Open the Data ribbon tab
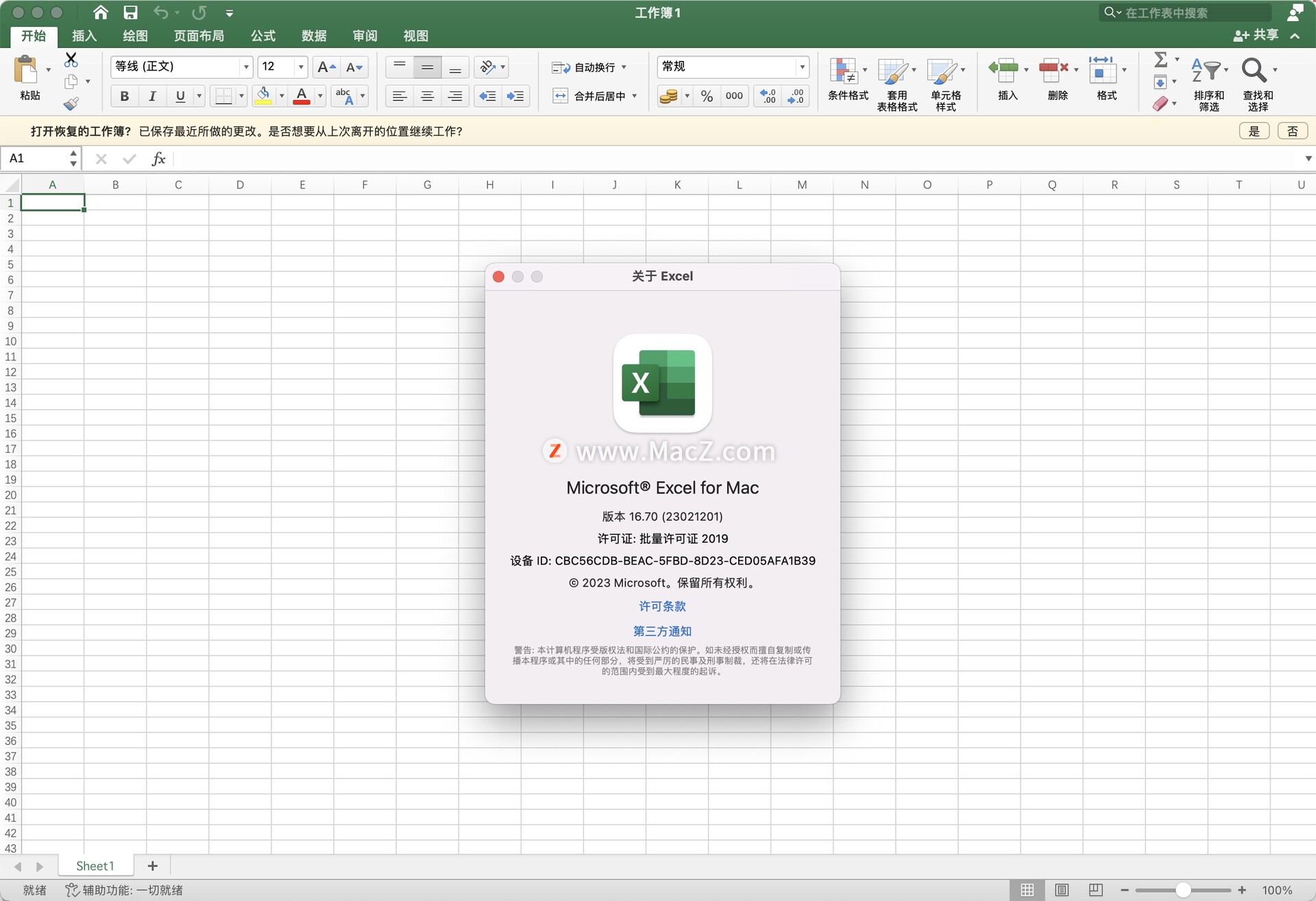 click(x=314, y=36)
